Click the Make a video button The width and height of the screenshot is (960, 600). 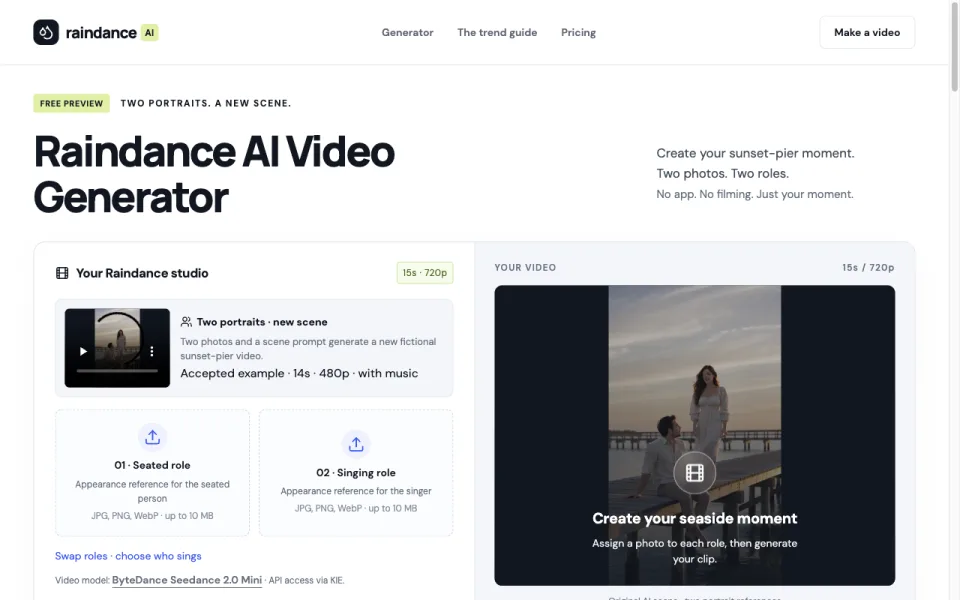tap(867, 32)
